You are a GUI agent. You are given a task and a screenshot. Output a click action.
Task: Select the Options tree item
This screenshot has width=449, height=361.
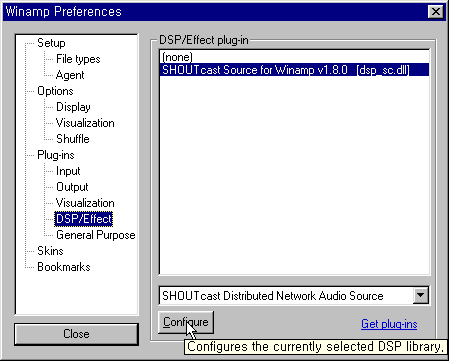(x=55, y=91)
